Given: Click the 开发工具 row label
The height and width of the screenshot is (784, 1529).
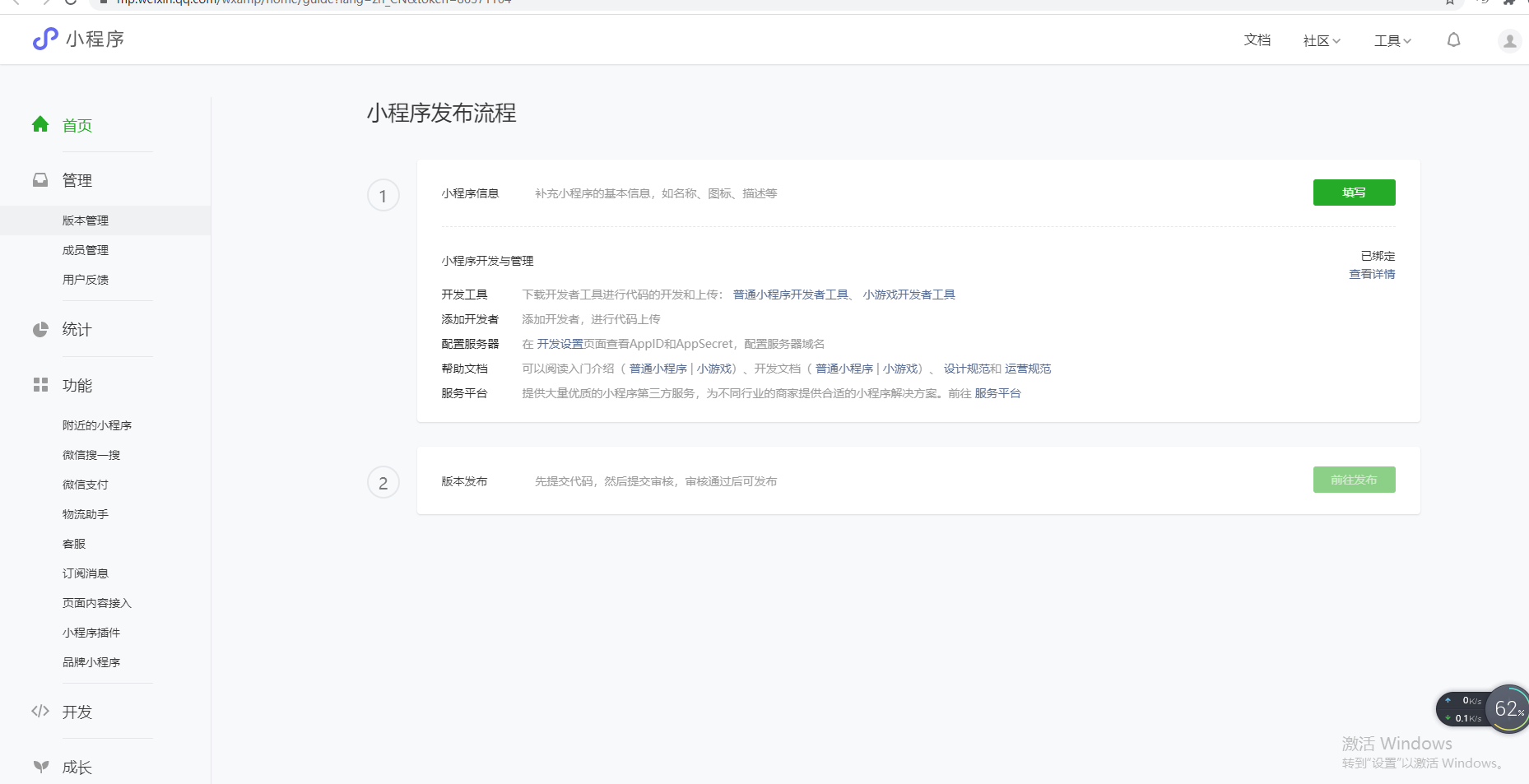Looking at the screenshot, I should pos(464,295).
